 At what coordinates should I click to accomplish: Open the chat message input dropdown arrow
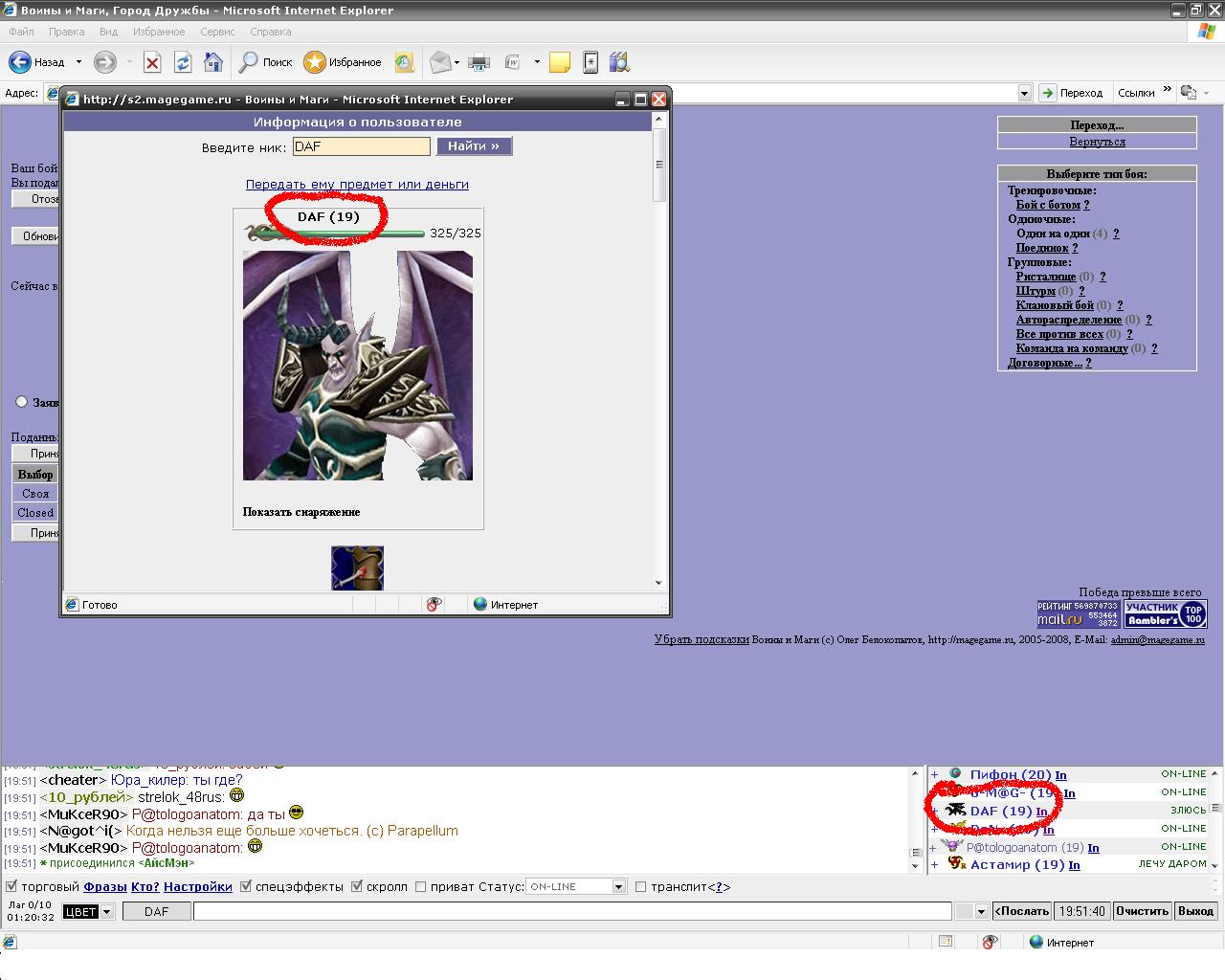(981, 911)
